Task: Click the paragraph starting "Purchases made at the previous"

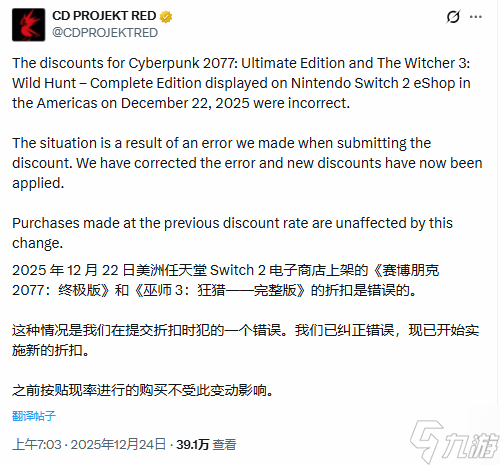Action: (232, 233)
